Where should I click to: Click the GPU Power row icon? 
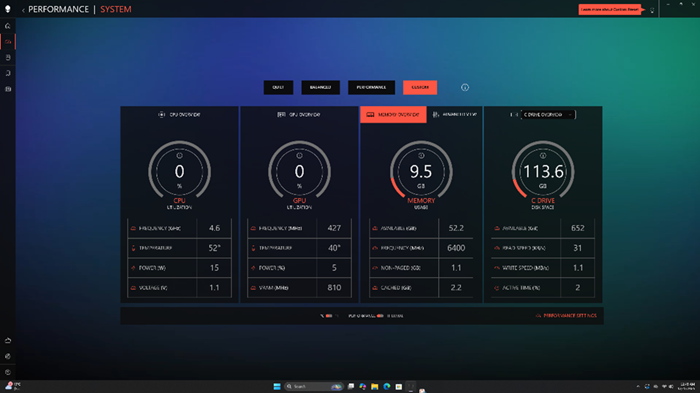[253, 268]
